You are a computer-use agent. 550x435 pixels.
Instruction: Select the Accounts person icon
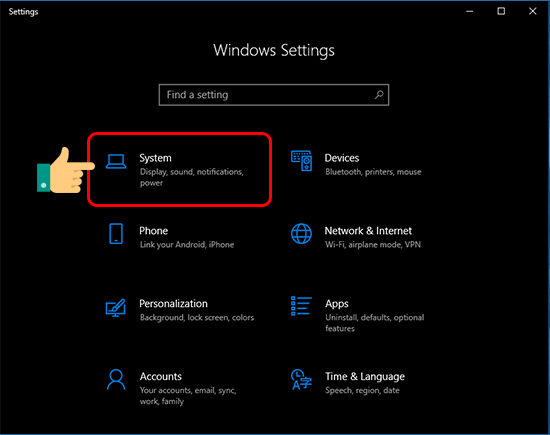(x=116, y=380)
